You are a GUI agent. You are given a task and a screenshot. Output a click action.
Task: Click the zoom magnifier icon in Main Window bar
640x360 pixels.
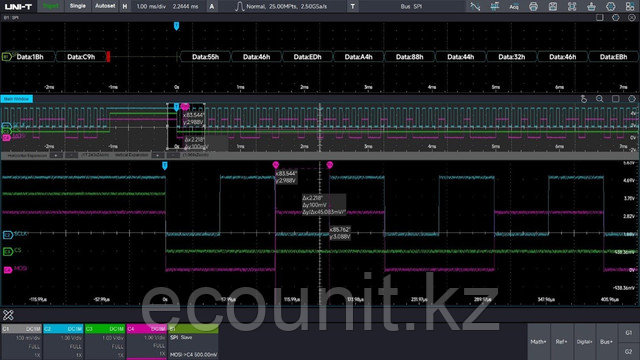pos(600,99)
